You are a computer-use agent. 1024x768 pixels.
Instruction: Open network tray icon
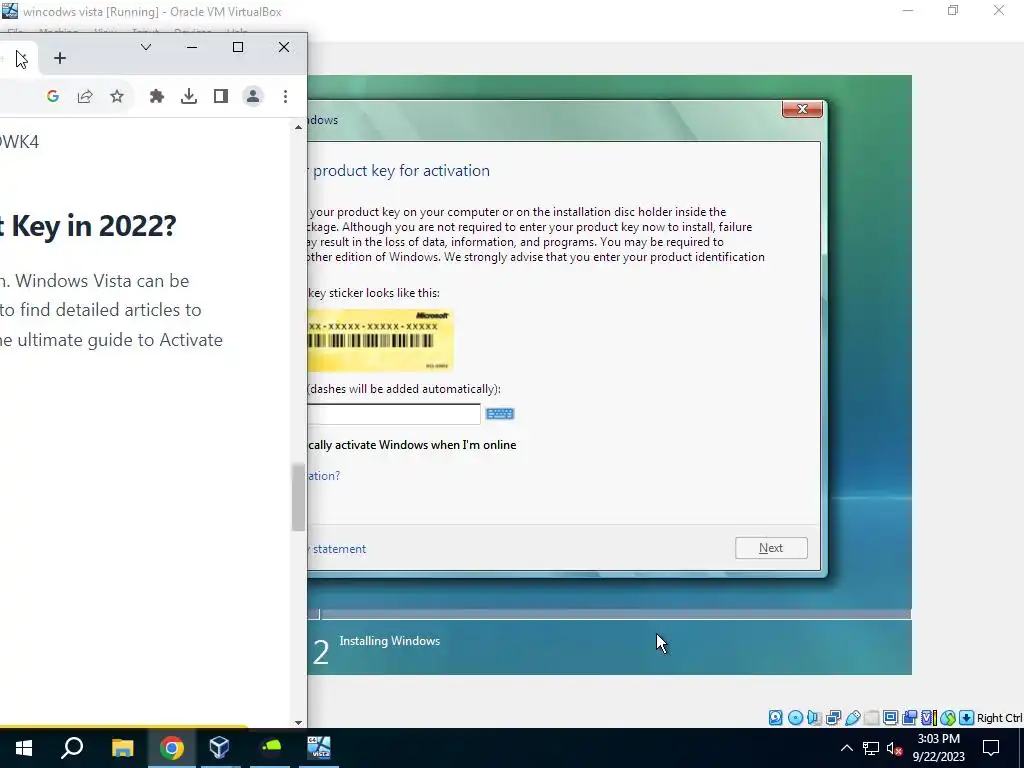[871, 748]
